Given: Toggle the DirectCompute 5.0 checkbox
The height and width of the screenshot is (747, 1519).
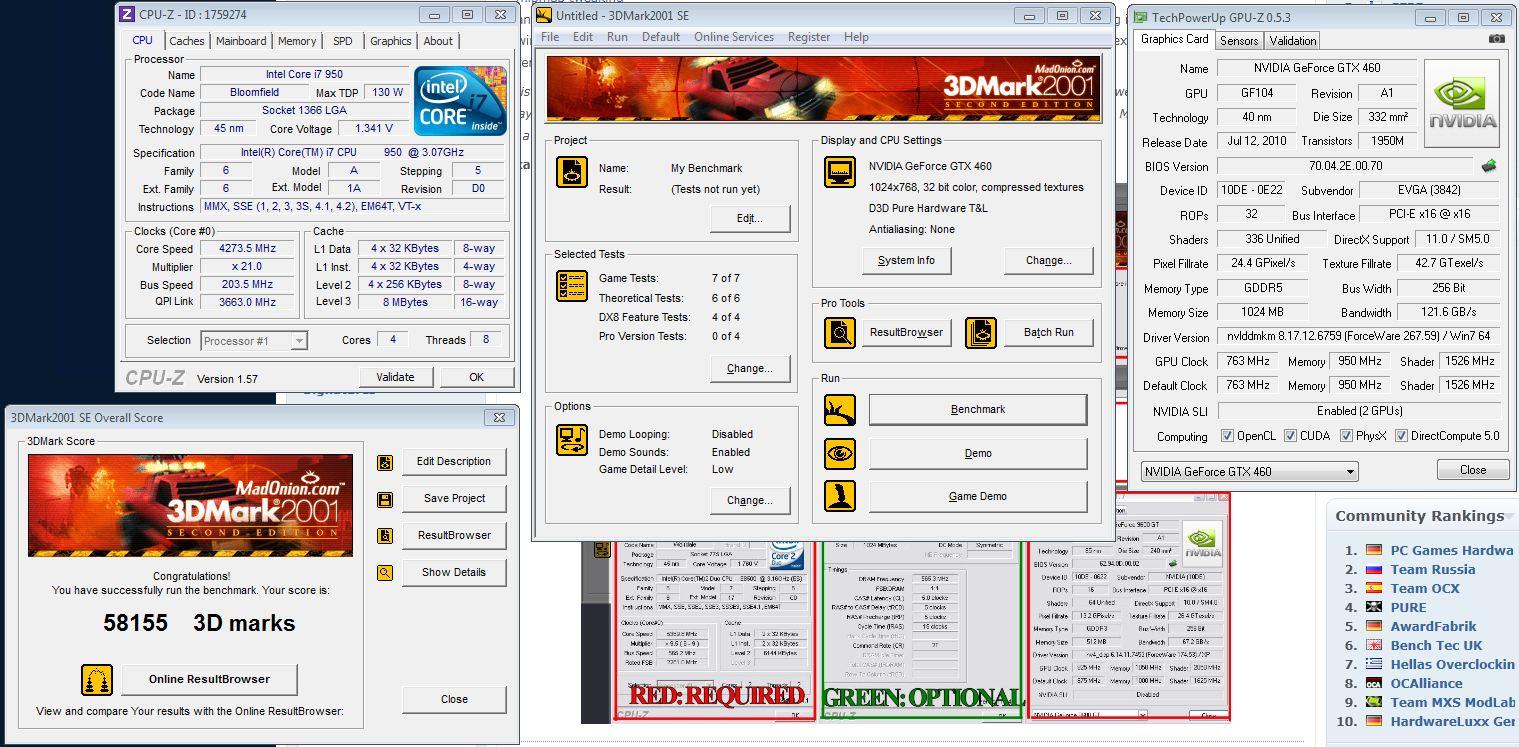Looking at the screenshot, I should 1401,436.
